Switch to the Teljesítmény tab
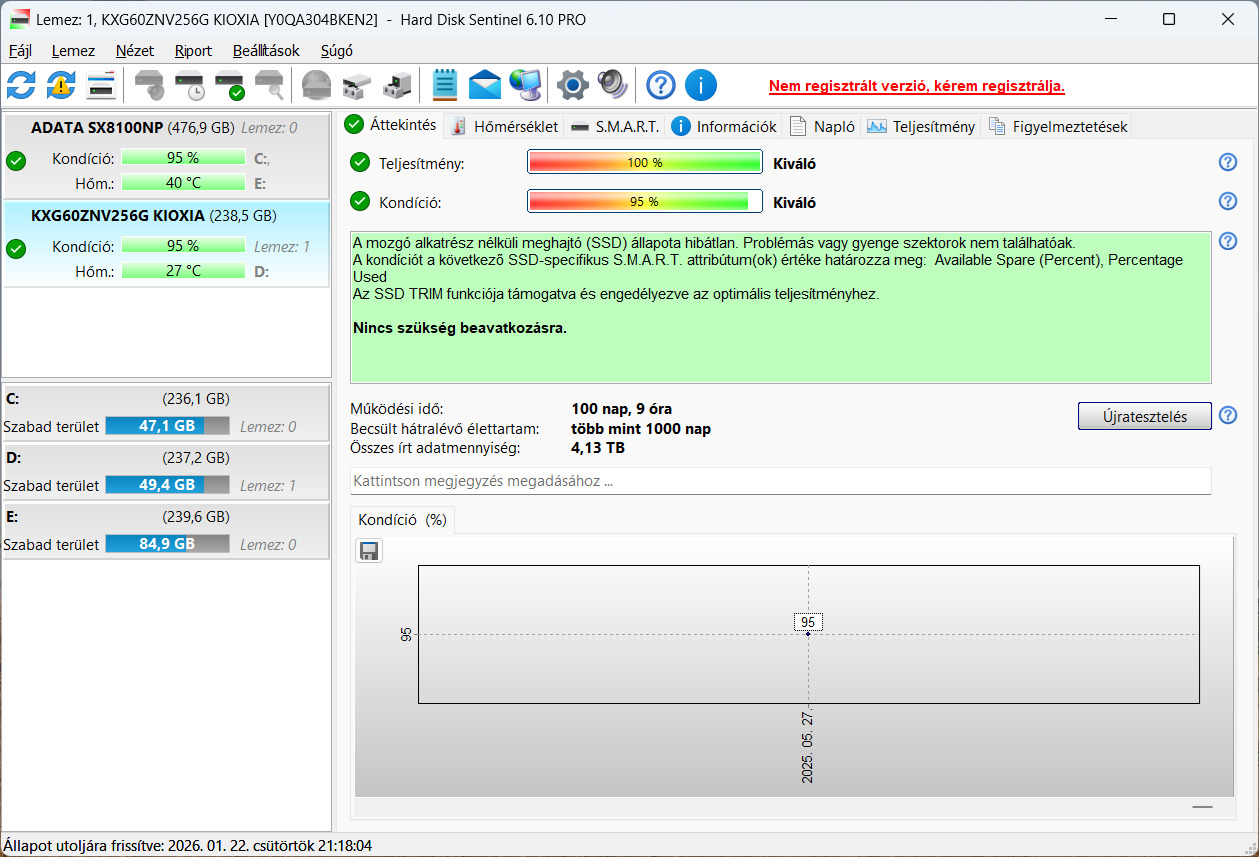1259x857 pixels. (921, 126)
